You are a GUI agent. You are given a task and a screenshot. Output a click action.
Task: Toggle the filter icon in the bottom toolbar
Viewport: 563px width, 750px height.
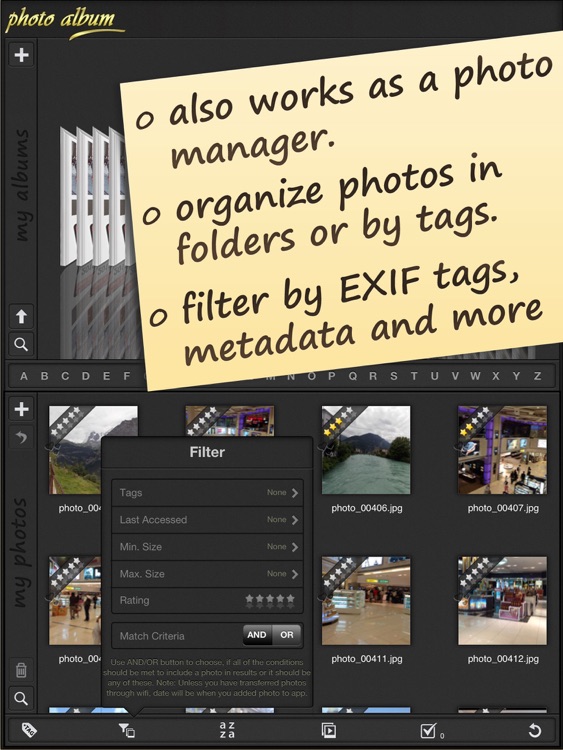click(127, 730)
